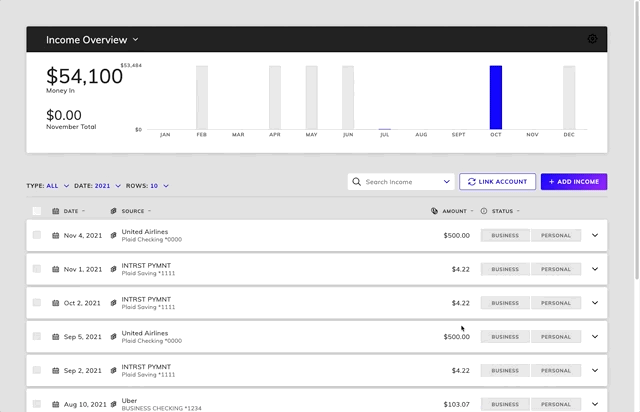The image size is (640, 412).
Task: Open the settings gear in Income Overview header
Action: (x=592, y=39)
